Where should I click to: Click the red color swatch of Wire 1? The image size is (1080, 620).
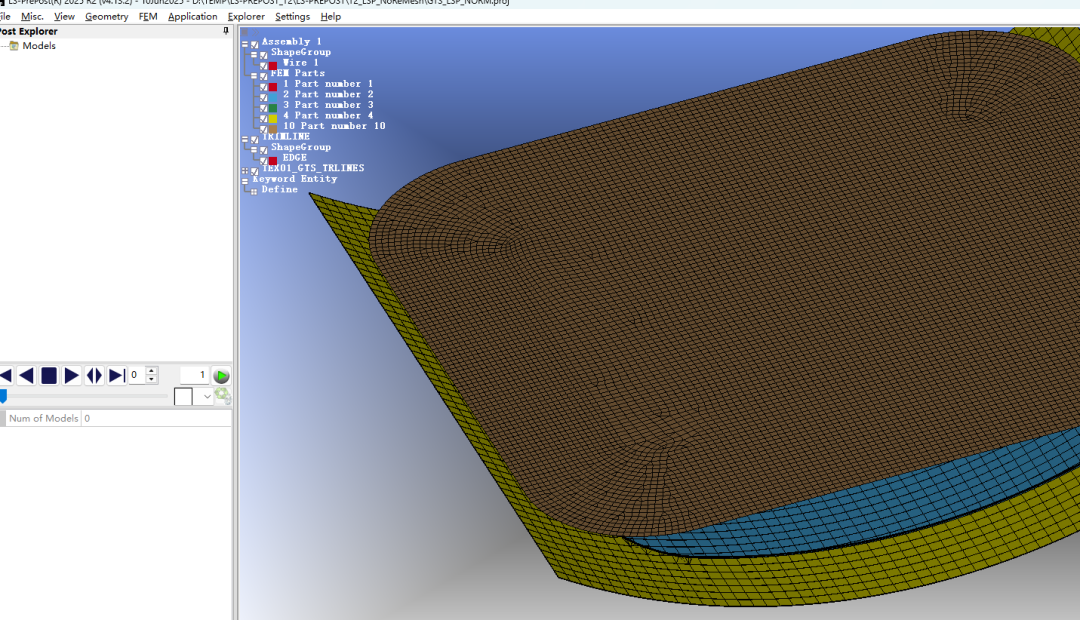point(273,65)
